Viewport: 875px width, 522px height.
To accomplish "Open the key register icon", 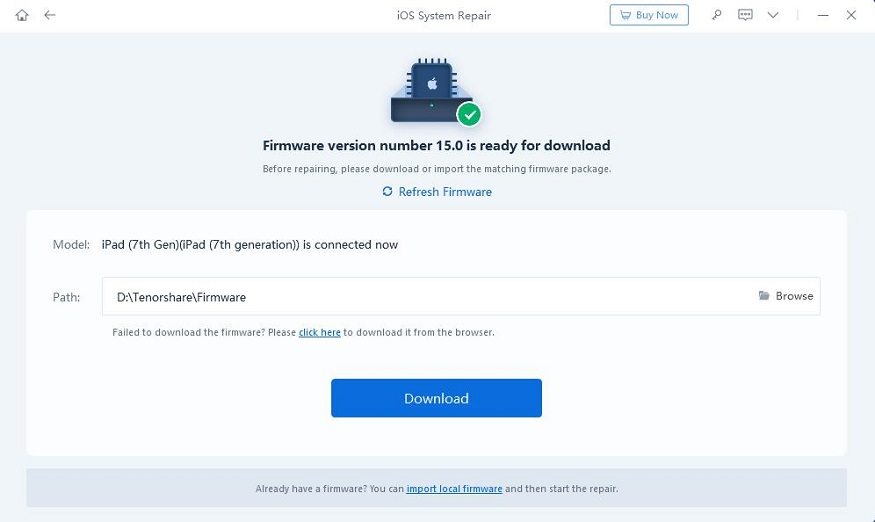I will pos(717,15).
